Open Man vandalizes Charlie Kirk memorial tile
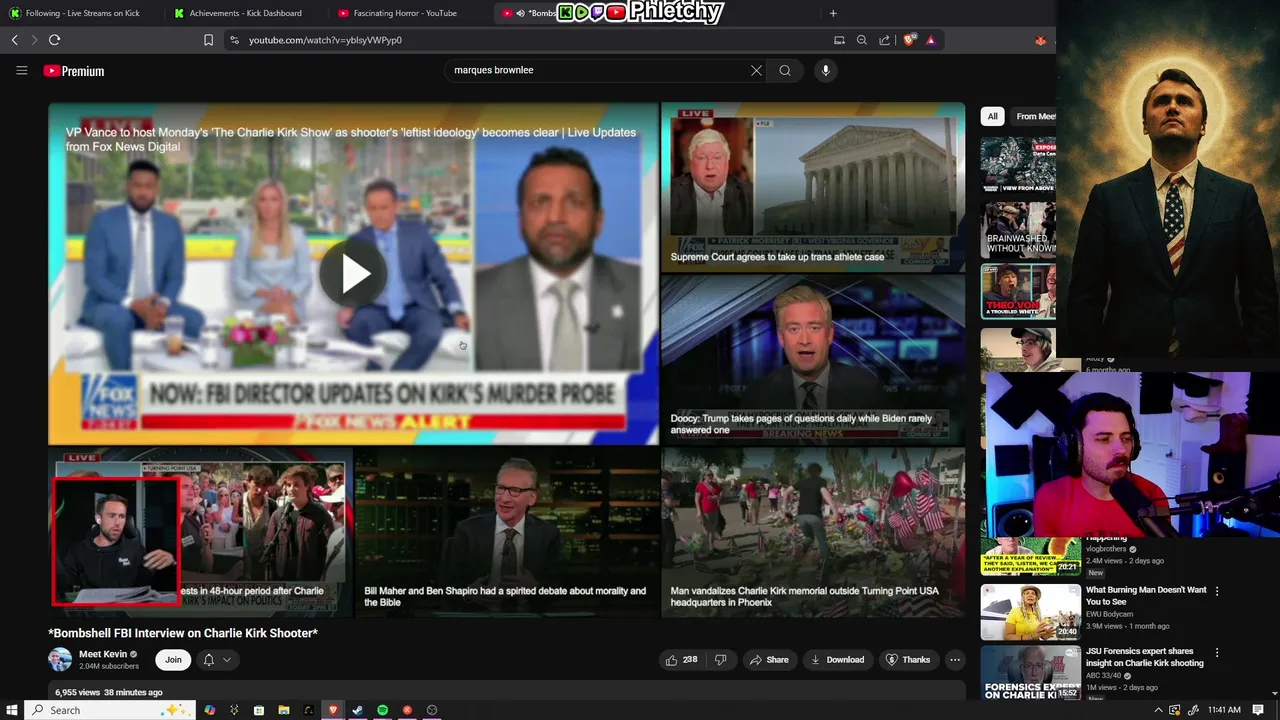Image resolution: width=1280 pixels, height=720 pixels. click(812, 531)
